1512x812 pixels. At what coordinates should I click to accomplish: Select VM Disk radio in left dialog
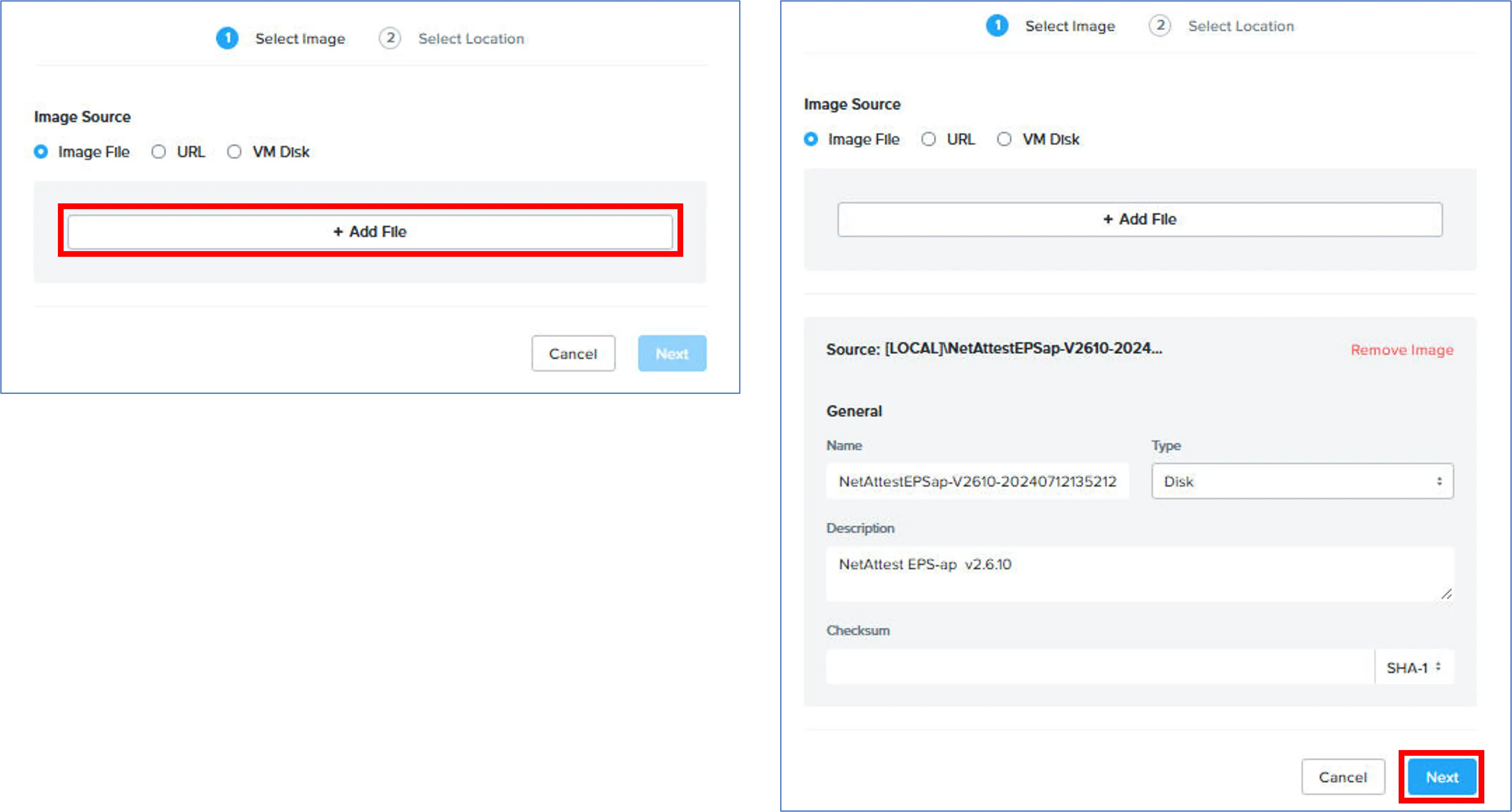[234, 152]
